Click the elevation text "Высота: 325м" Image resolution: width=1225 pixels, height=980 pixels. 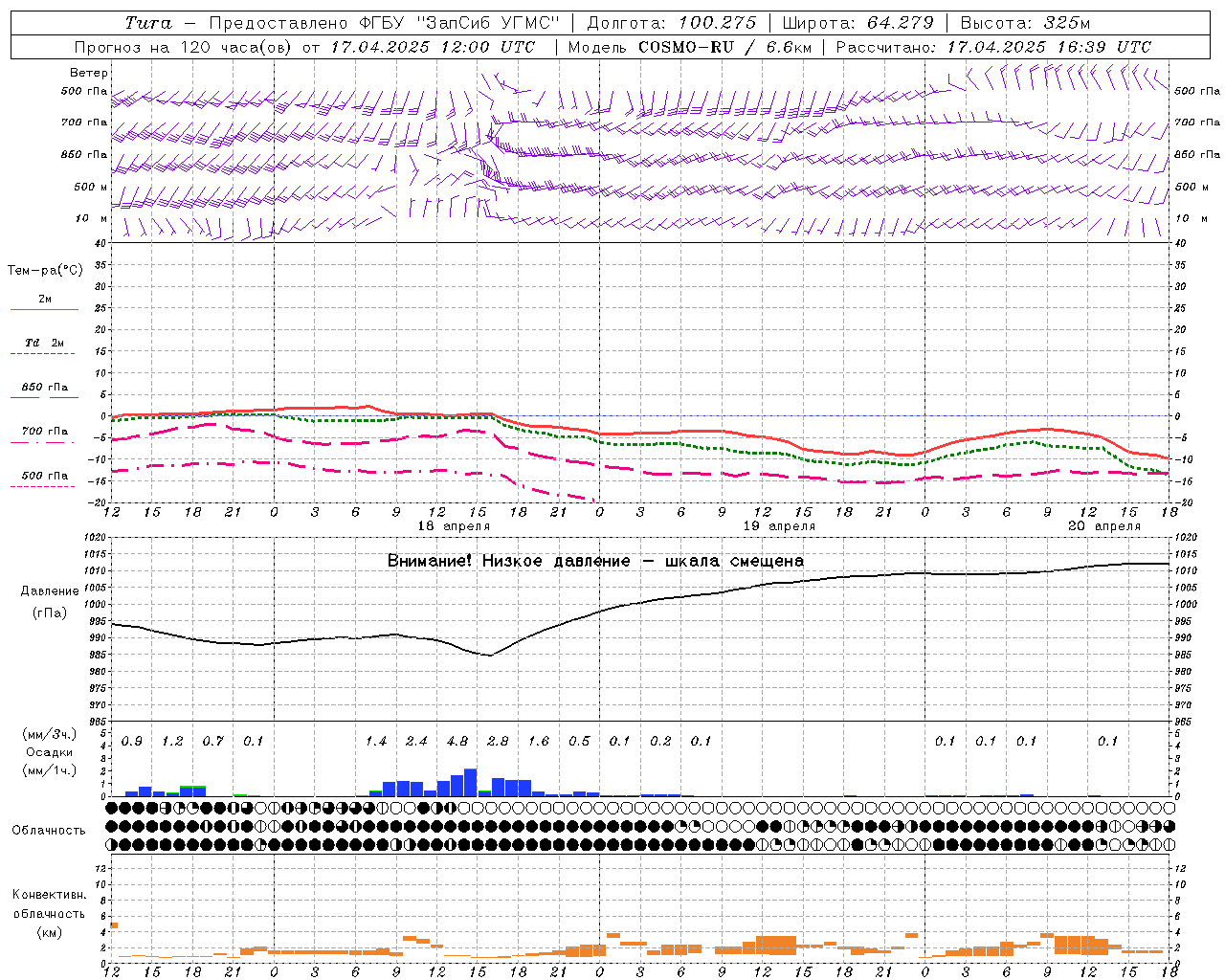tap(1025, 23)
